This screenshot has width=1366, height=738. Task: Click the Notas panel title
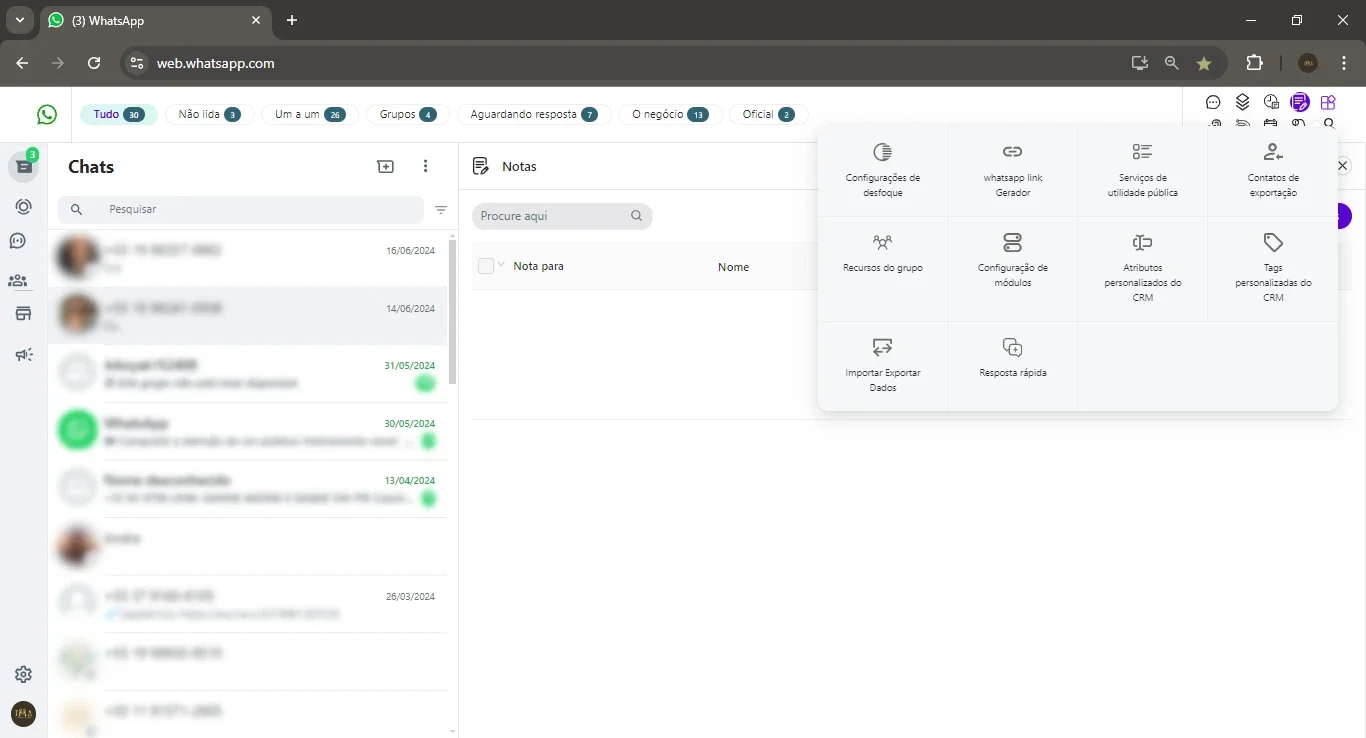519,167
